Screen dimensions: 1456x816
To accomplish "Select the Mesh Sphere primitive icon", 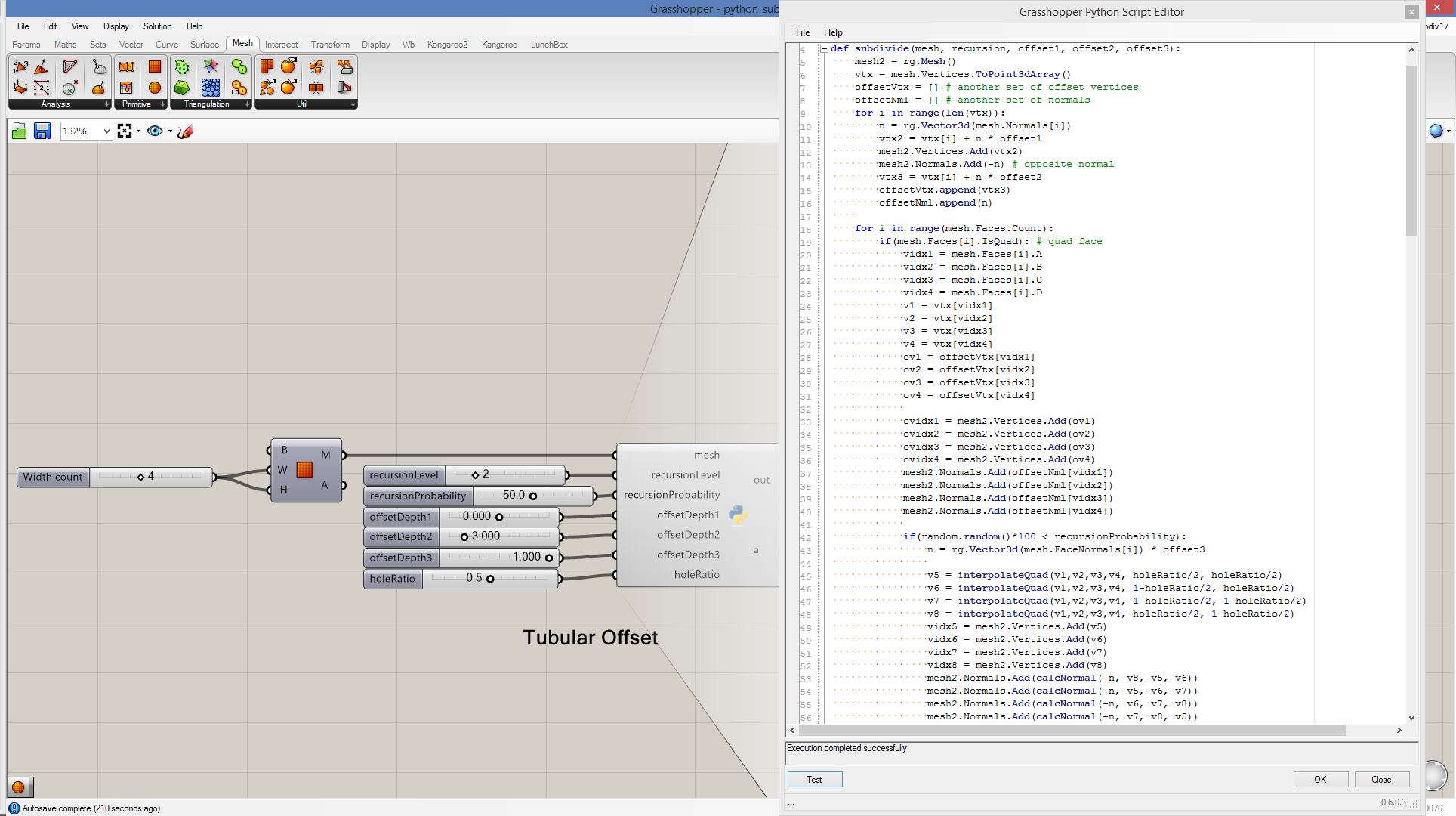I will pos(154,87).
